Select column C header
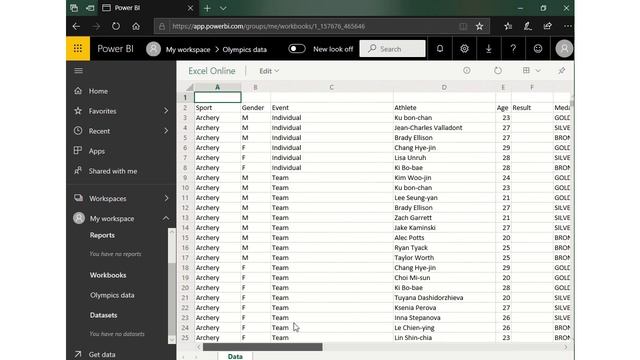This screenshot has width=640, height=360. point(331,87)
